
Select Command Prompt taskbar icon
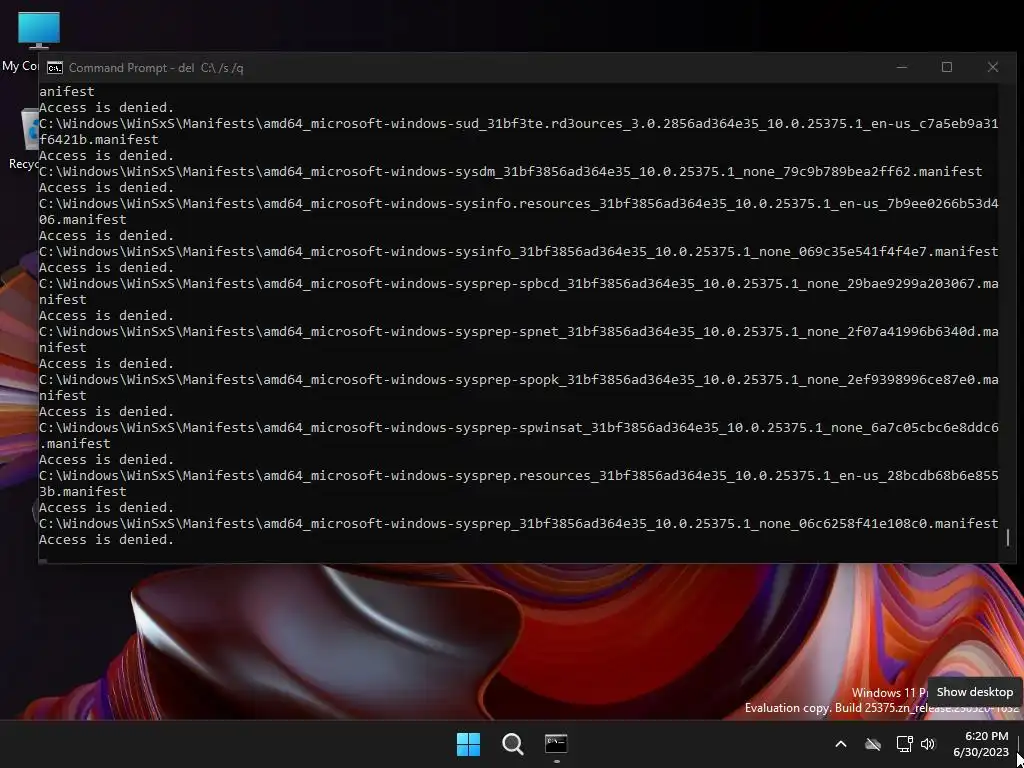(556, 744)
